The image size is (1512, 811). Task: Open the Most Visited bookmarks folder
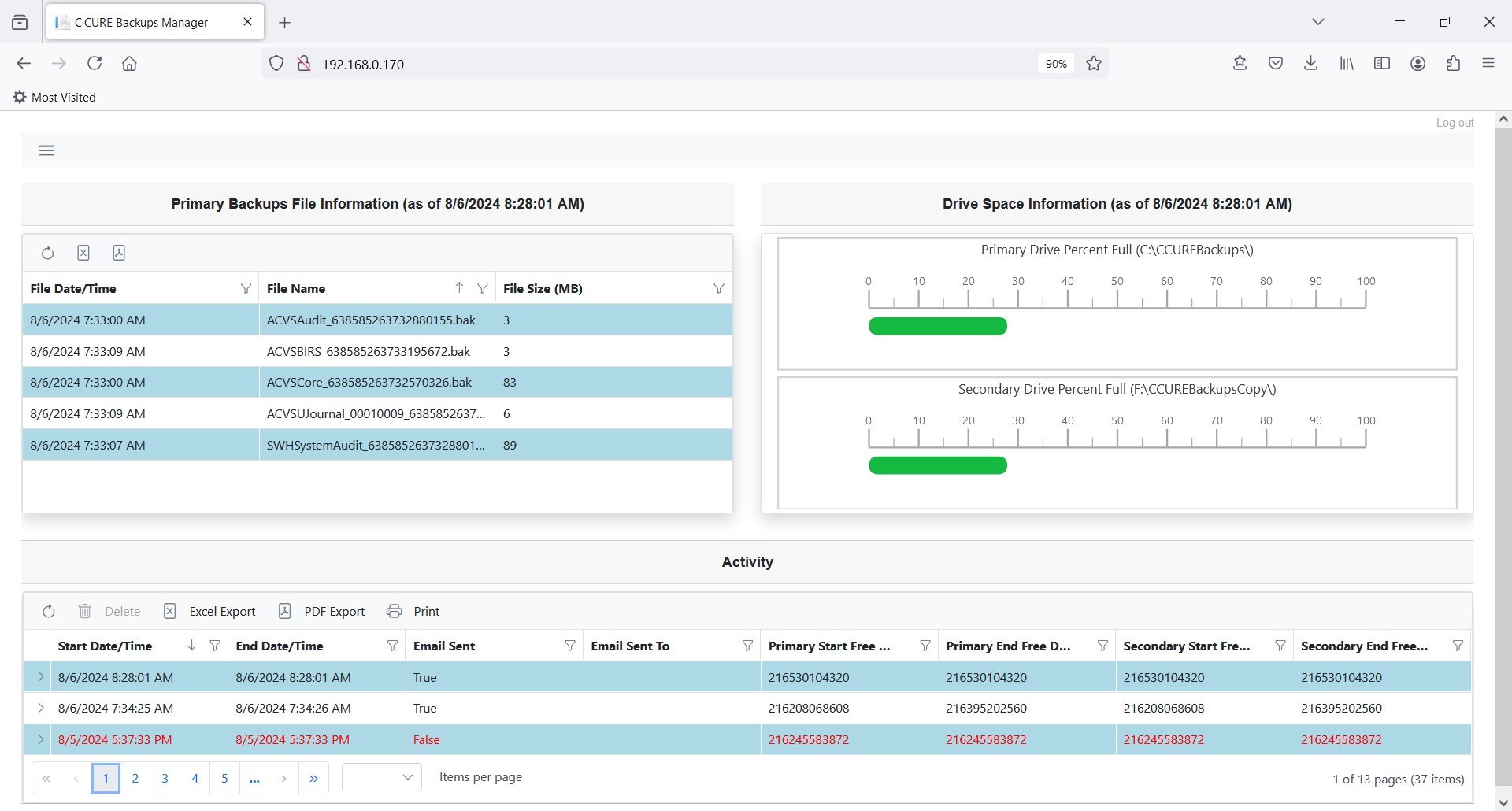coord(54,97)
